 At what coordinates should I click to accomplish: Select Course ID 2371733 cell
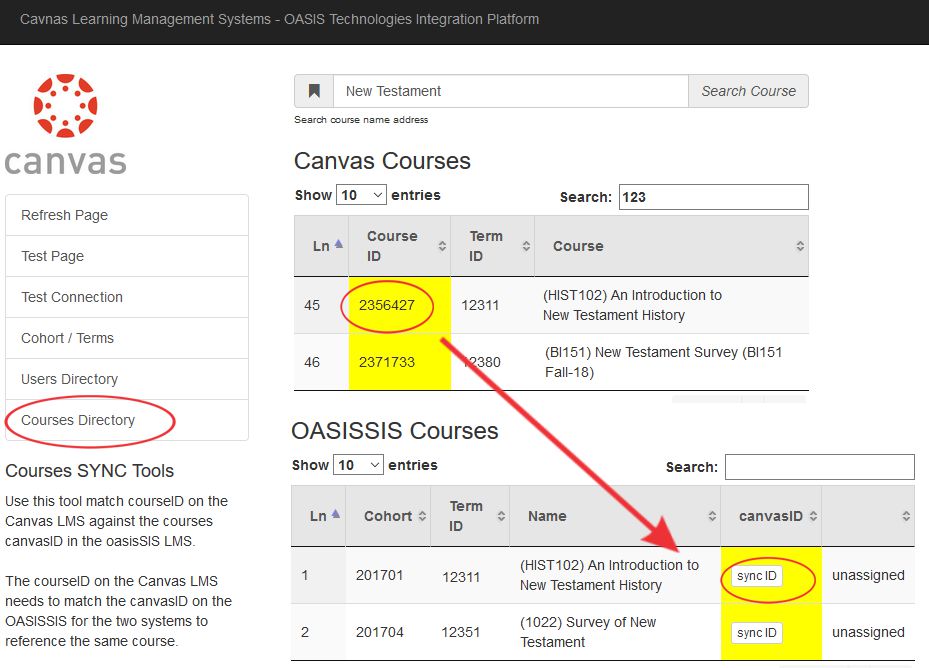coord(399,362)
